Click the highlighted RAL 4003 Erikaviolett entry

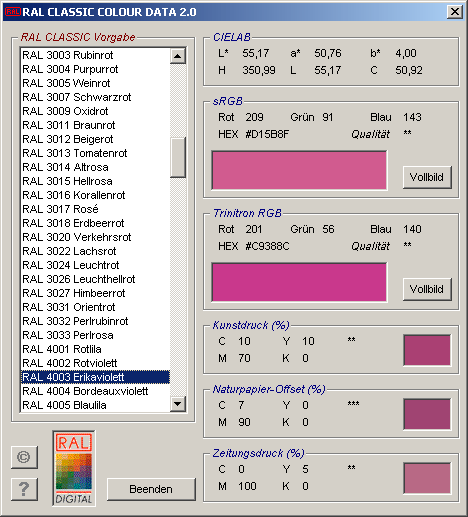point(95,377)
